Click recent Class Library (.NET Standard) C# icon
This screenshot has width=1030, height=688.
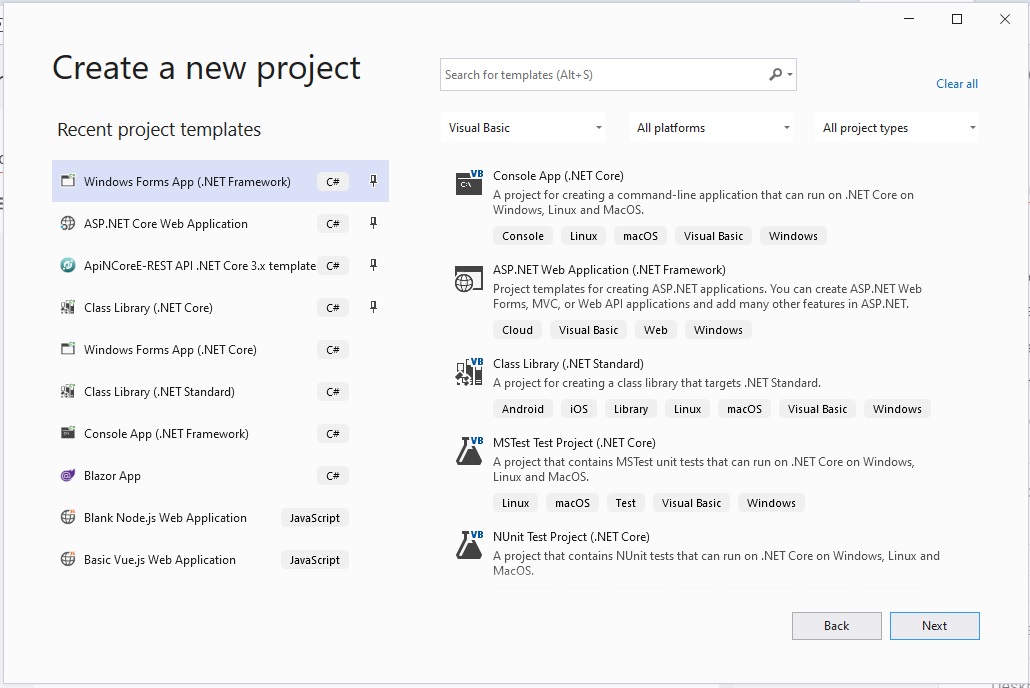click(x=68, y=391)
